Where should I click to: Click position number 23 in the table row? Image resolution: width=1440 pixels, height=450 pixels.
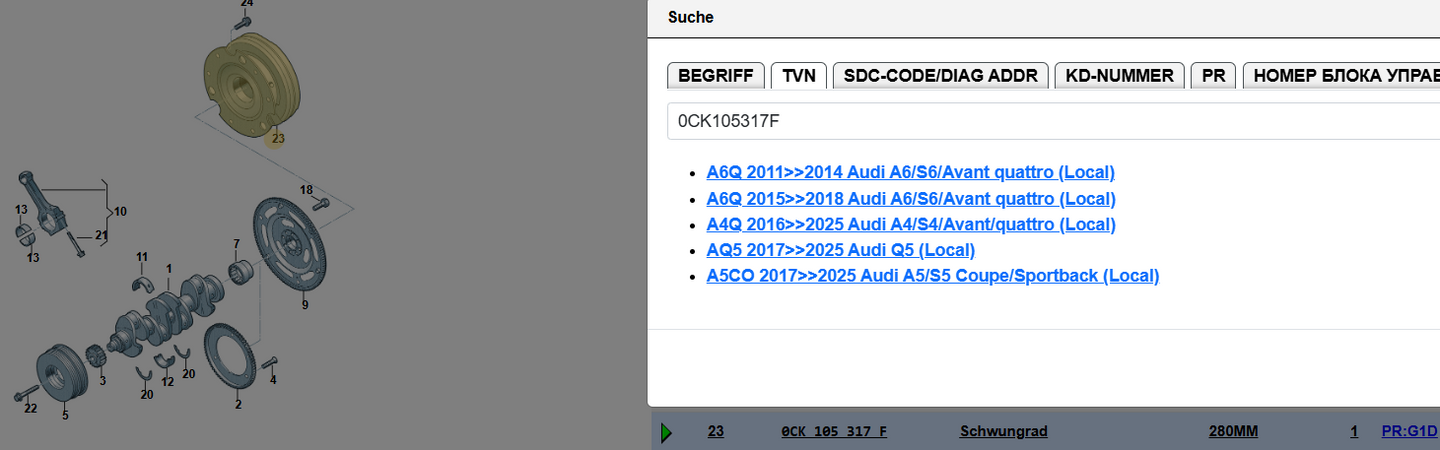716,432
